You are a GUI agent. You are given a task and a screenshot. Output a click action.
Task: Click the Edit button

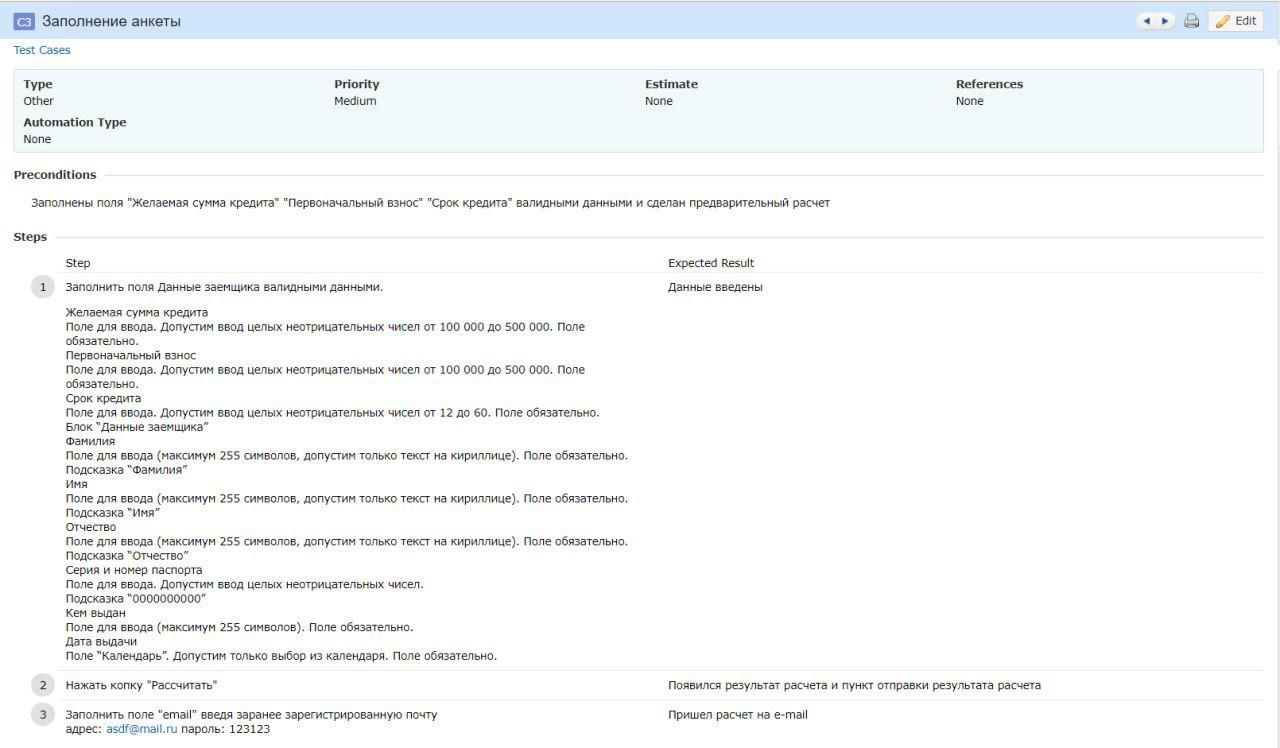(1236, 21)
